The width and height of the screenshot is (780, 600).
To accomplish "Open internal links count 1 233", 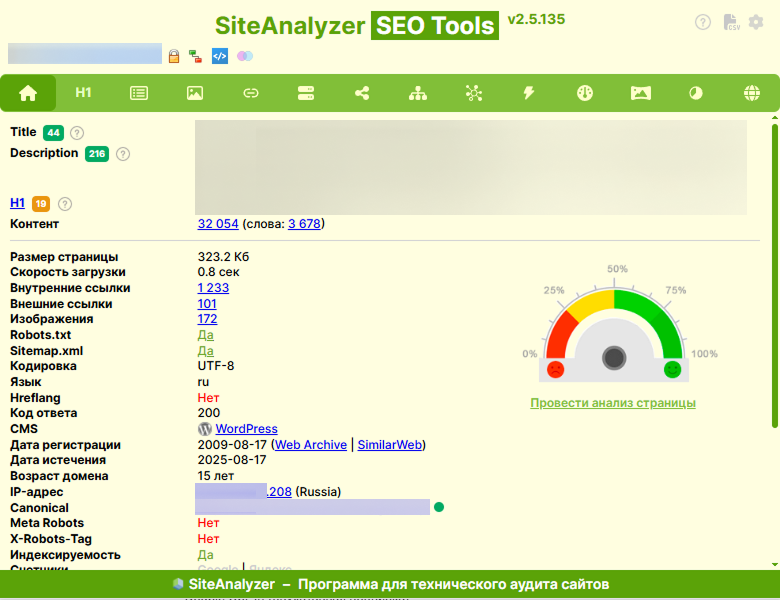I will 213,288.
